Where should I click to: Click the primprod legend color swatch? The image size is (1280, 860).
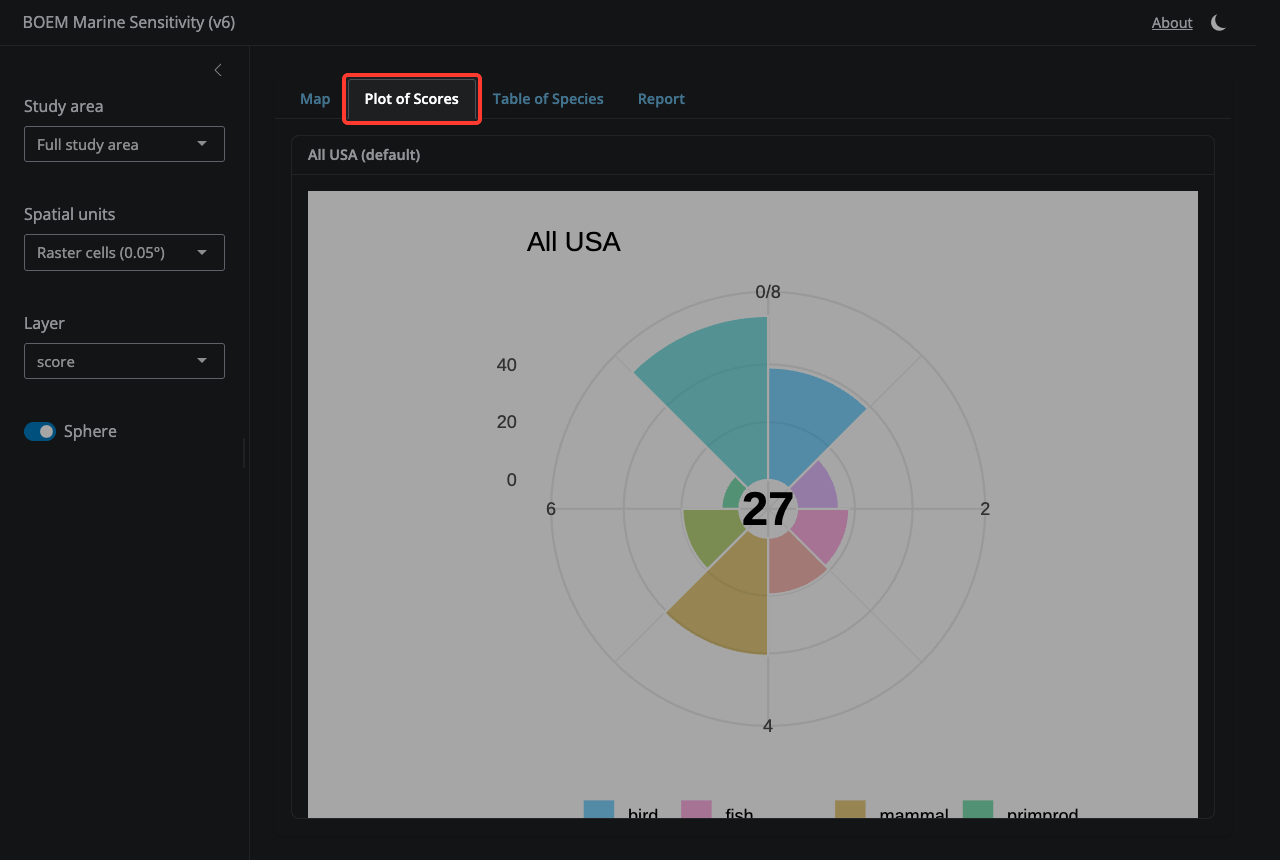(978, 809)
